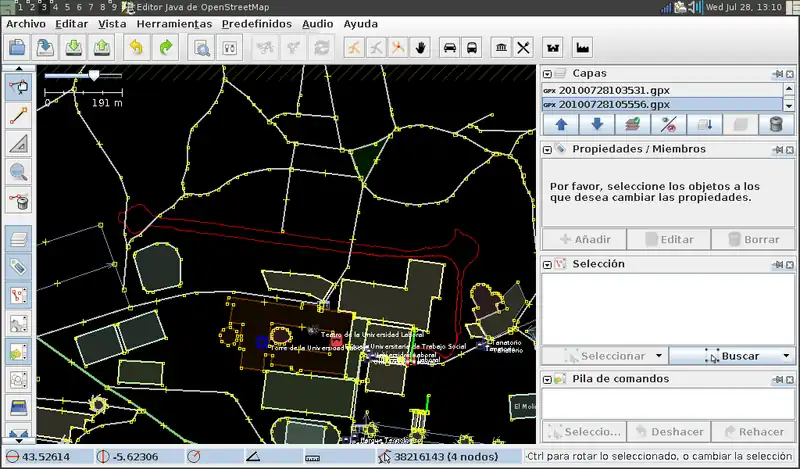The height and width of the screenshot is (469, 800).
Task: Open the Predefinidos menu
Action: 256,23
